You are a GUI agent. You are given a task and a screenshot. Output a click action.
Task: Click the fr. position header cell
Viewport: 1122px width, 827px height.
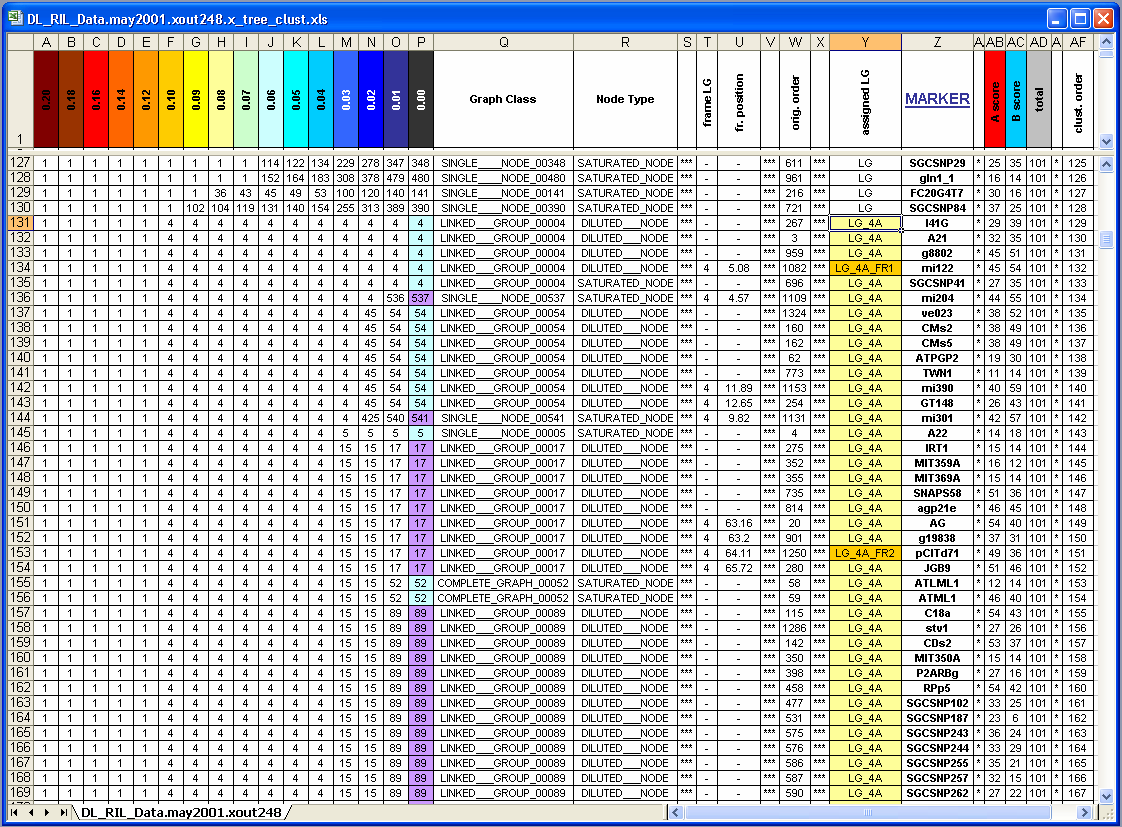point(739,99)
